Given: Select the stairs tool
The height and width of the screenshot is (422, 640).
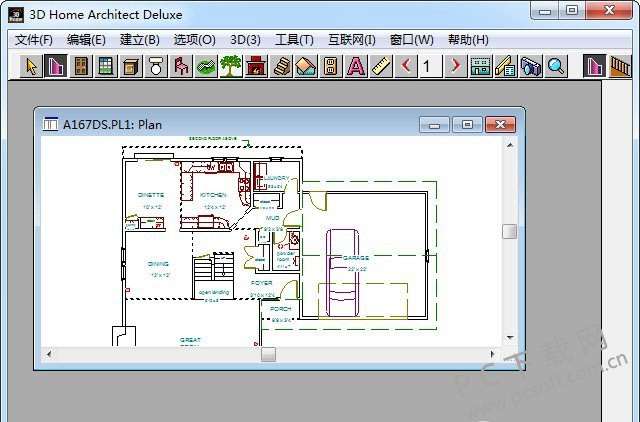Looking at the screenshot, I should click(281, 66).
